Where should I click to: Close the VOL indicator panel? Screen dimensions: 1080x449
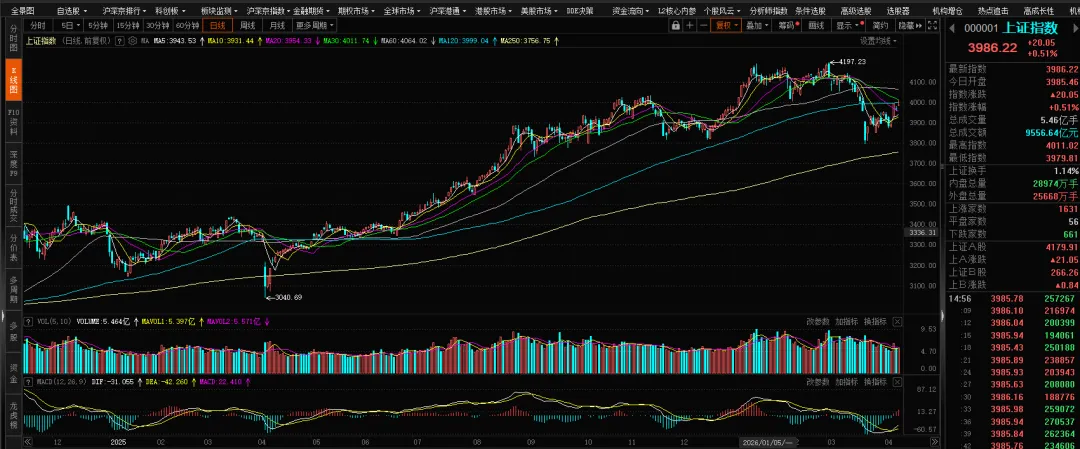point(897,322)
